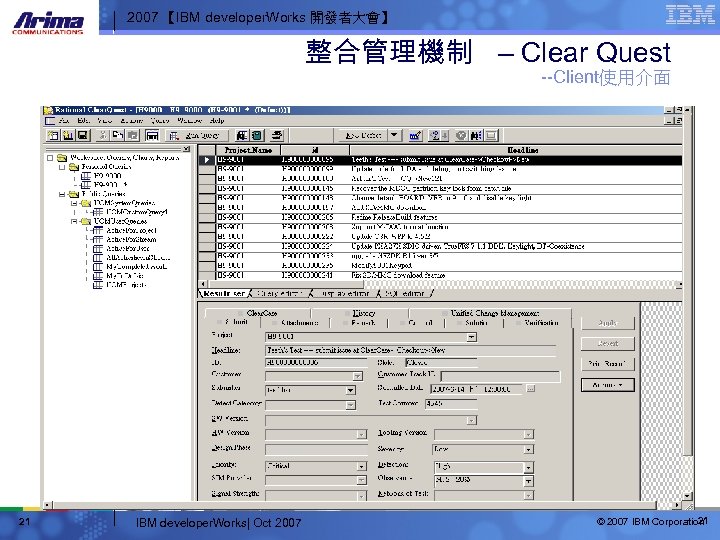Open the Solution form tab
This screenshot has height=540, width=720.
(476, 323)
